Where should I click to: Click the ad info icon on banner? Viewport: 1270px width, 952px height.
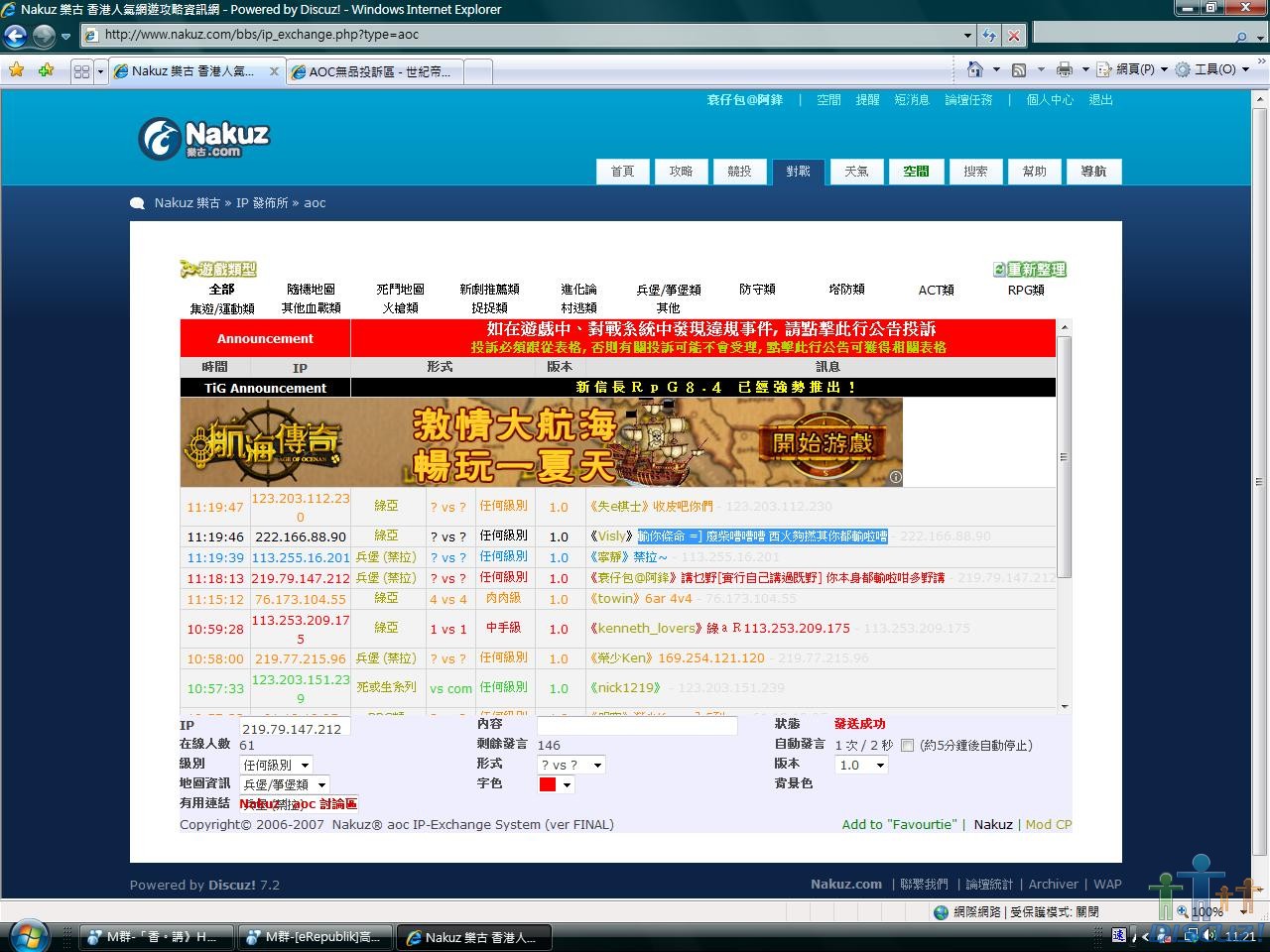click(895, 477)
